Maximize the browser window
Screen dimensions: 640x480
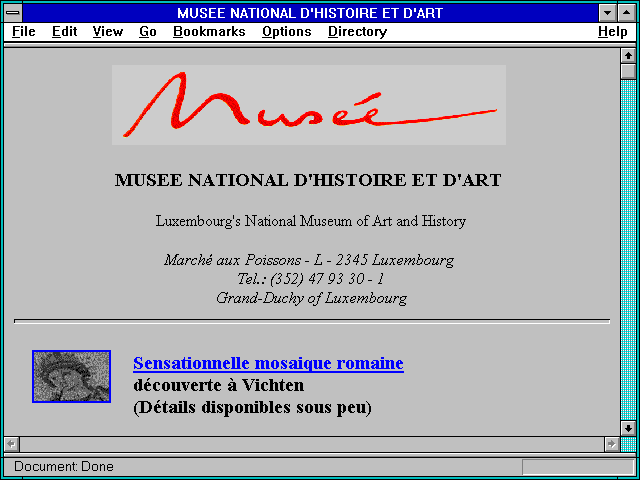(x=627, y=13)
